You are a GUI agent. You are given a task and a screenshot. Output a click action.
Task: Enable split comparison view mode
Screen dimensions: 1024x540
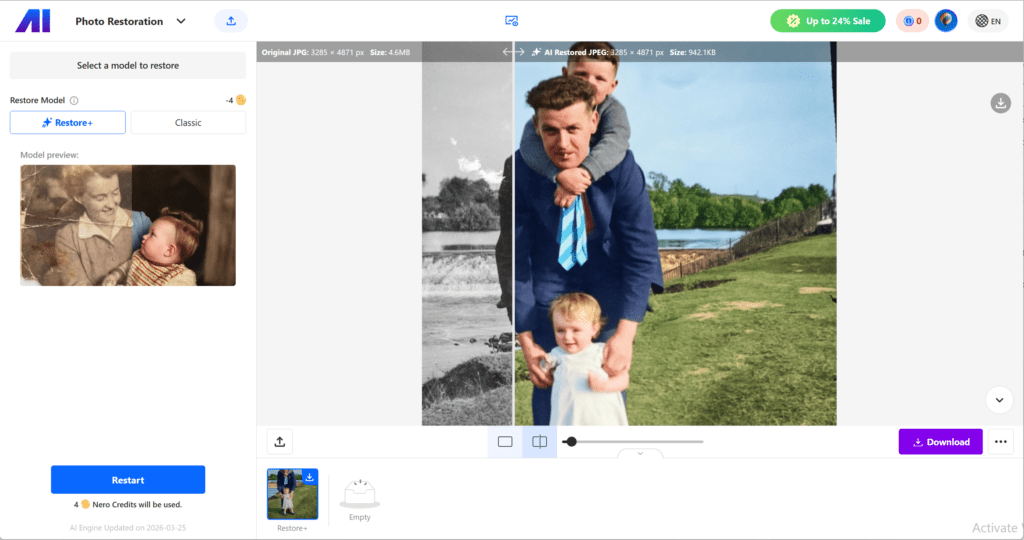(539, 442)
